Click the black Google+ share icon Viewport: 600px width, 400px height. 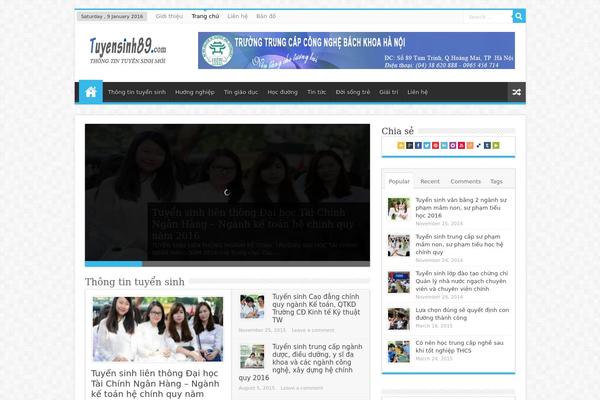pyautogui.click(x=409, y=145)
